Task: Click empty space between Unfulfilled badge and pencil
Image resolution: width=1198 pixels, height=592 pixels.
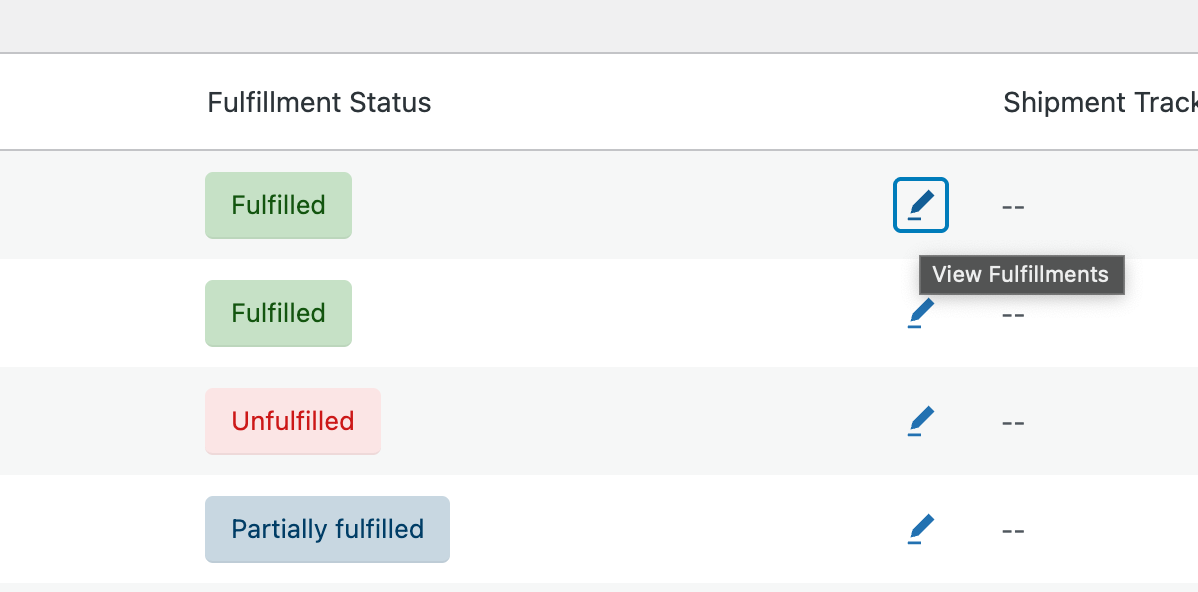Action: 640,421
